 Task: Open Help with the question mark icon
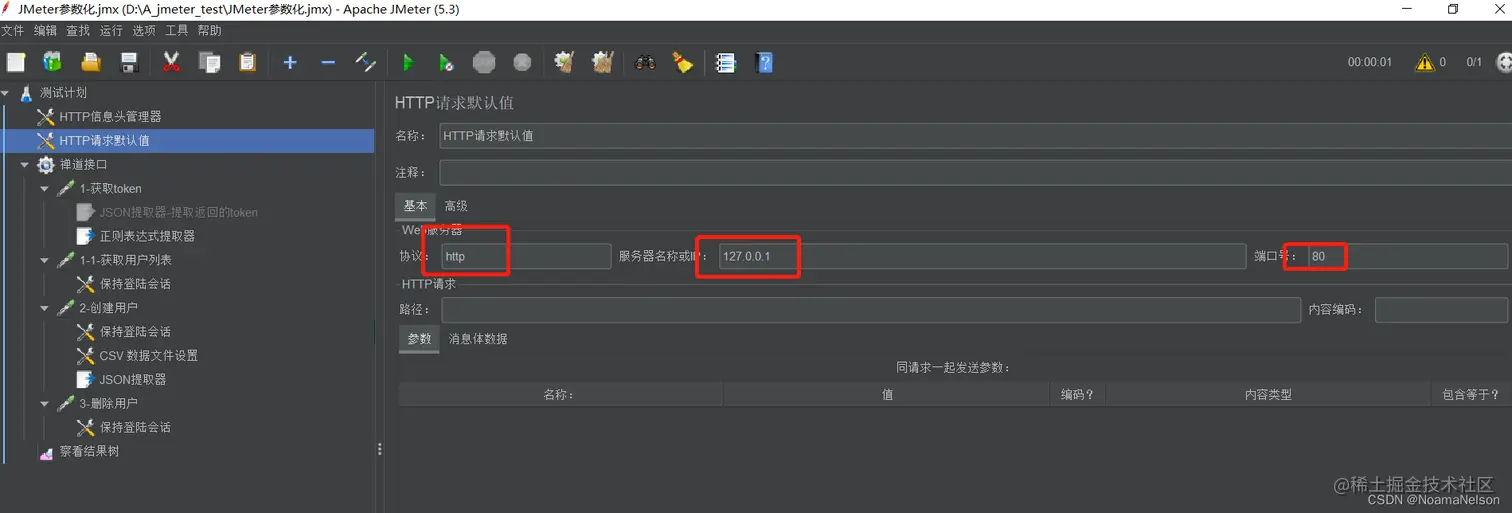click(764, 62)
